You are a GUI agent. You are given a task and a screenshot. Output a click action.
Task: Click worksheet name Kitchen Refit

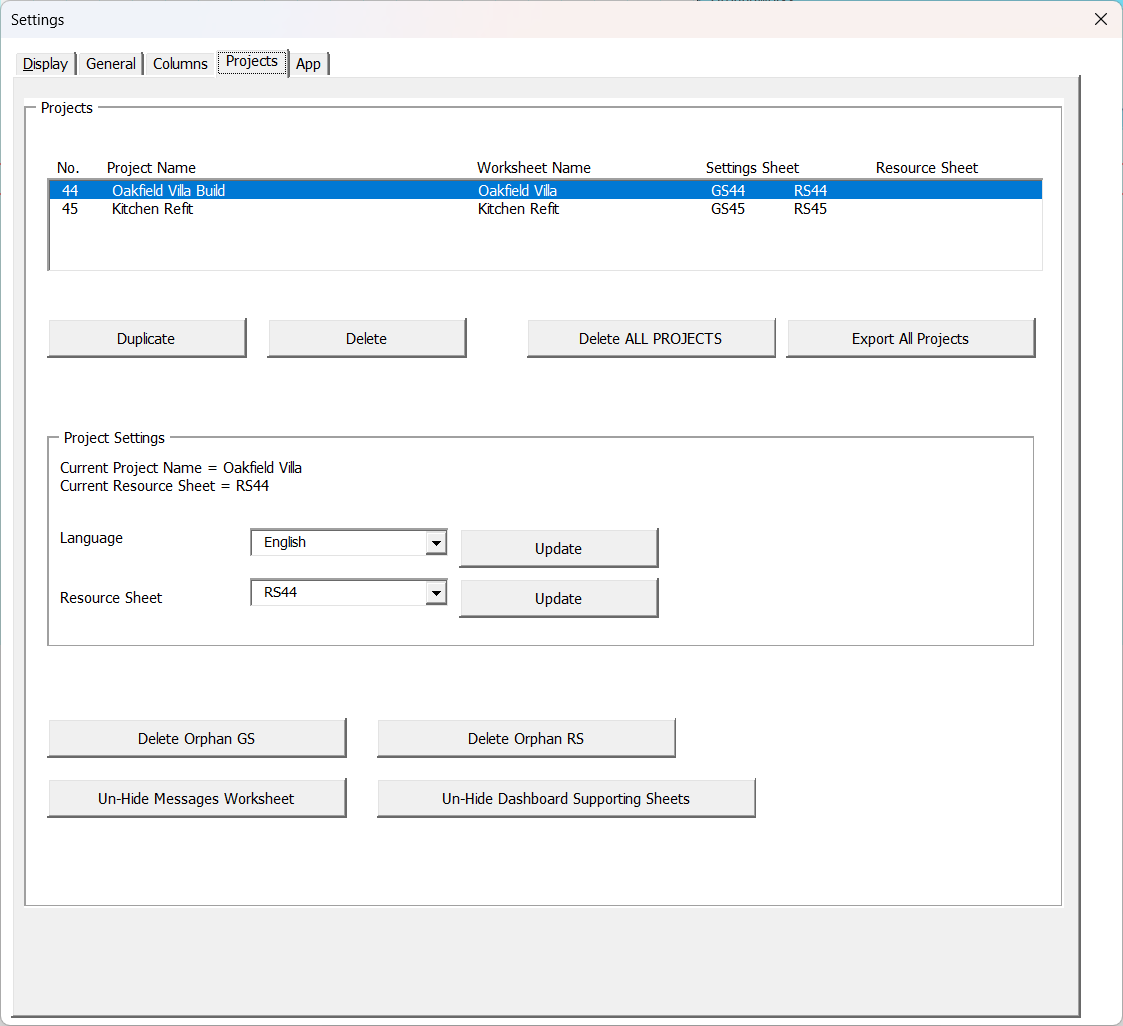point(519,209)
